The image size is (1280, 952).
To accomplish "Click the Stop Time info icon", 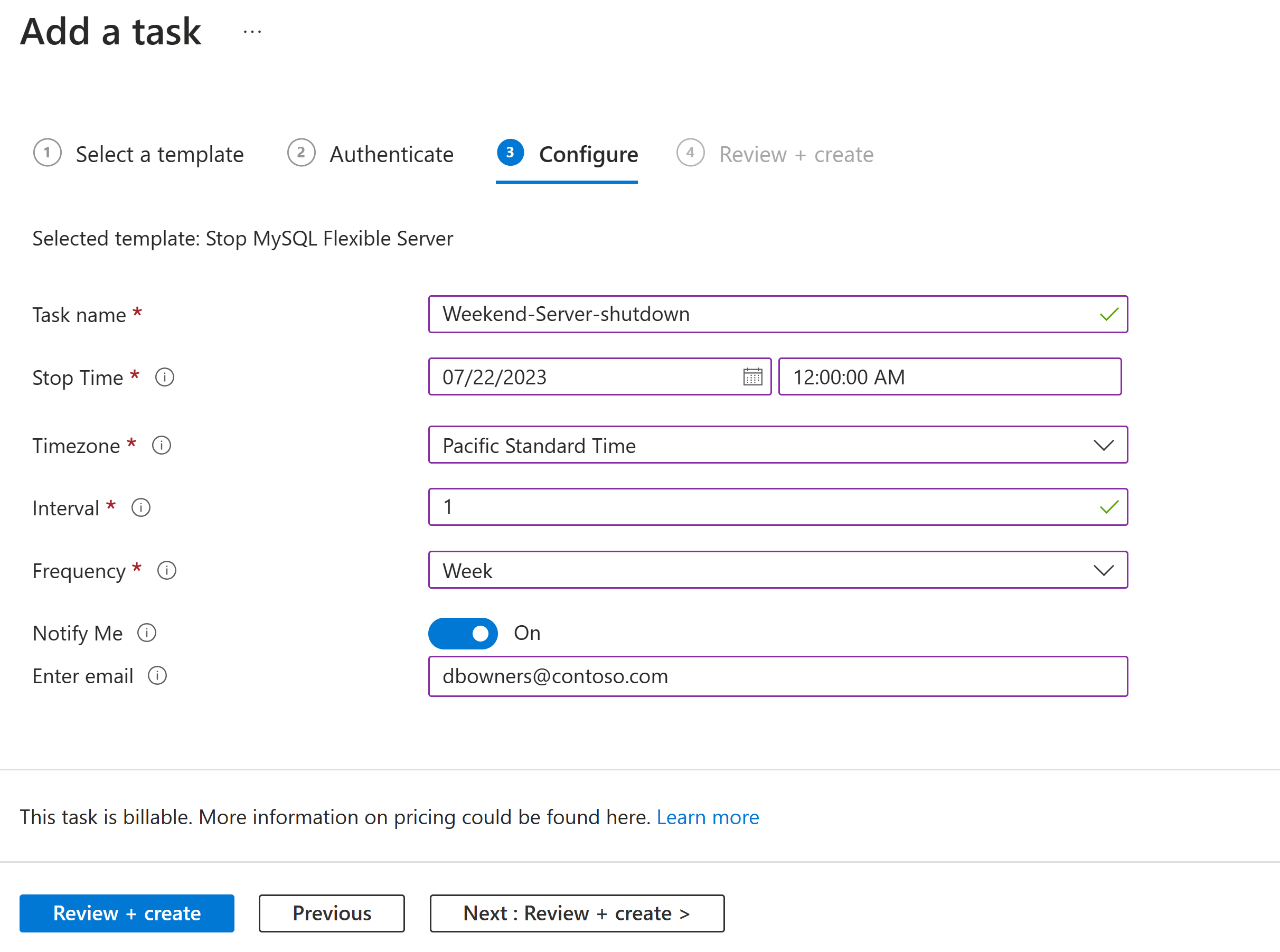I will (165, 377).
